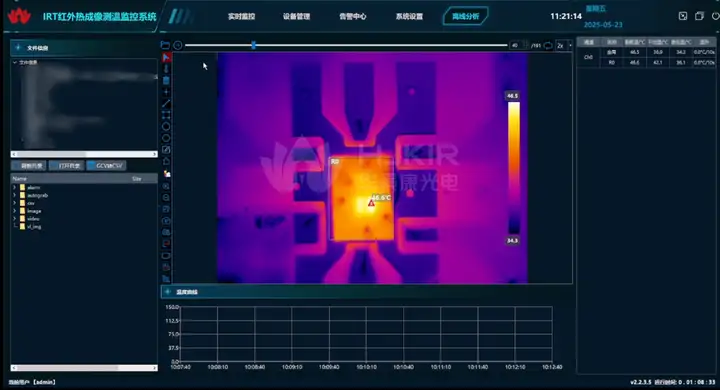720x390 pixels.
Task: Click the CSV conversion button
Action: [107, 166]
